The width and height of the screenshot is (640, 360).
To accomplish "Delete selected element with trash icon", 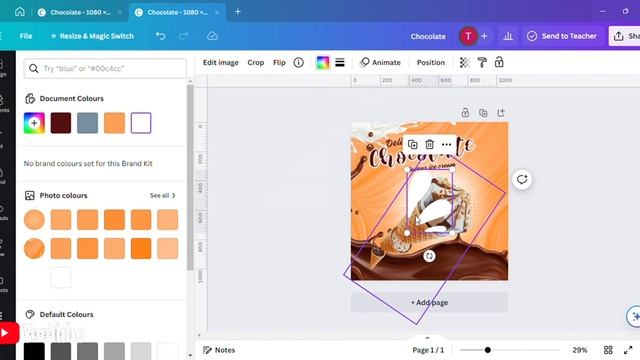I will pyautogui.click(x=429, y=144).
